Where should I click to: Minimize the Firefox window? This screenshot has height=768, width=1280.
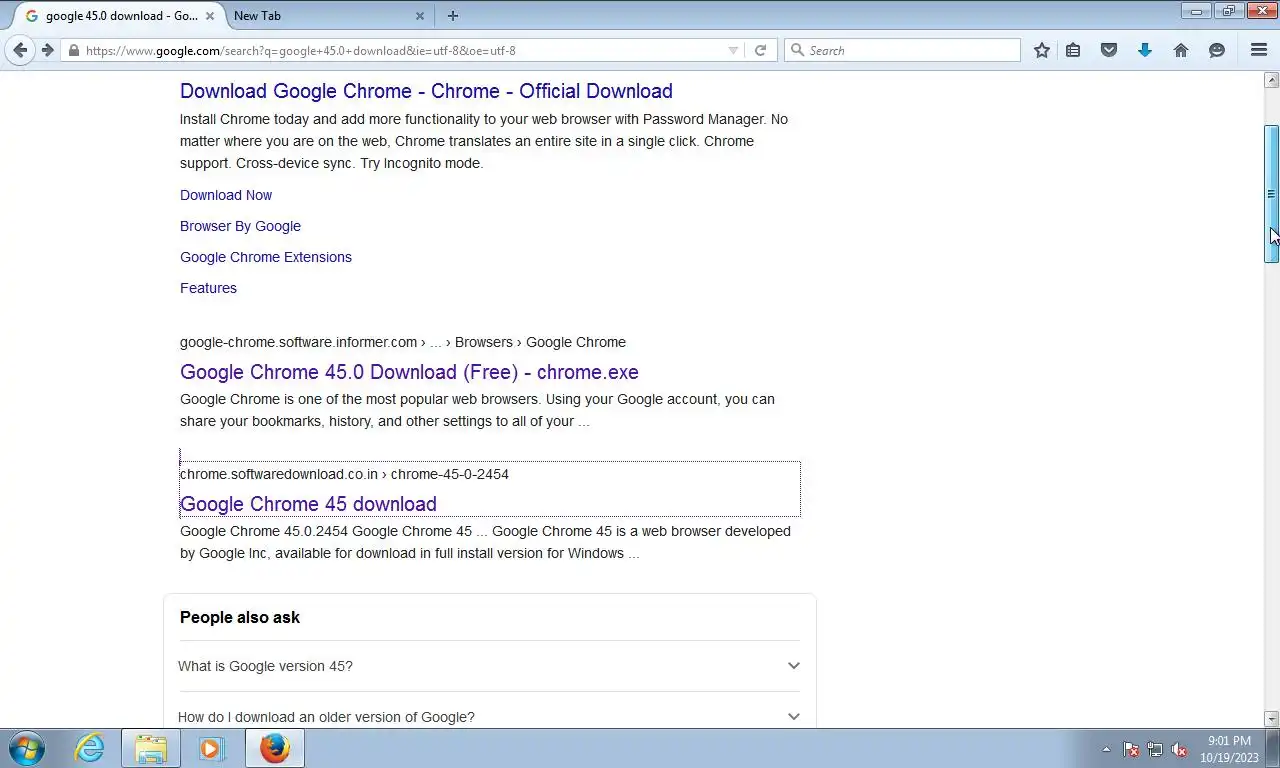1196,11
